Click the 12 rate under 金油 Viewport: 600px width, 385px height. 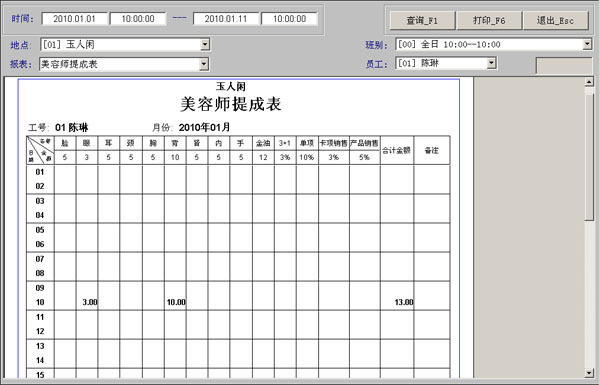tap(263, 157)
